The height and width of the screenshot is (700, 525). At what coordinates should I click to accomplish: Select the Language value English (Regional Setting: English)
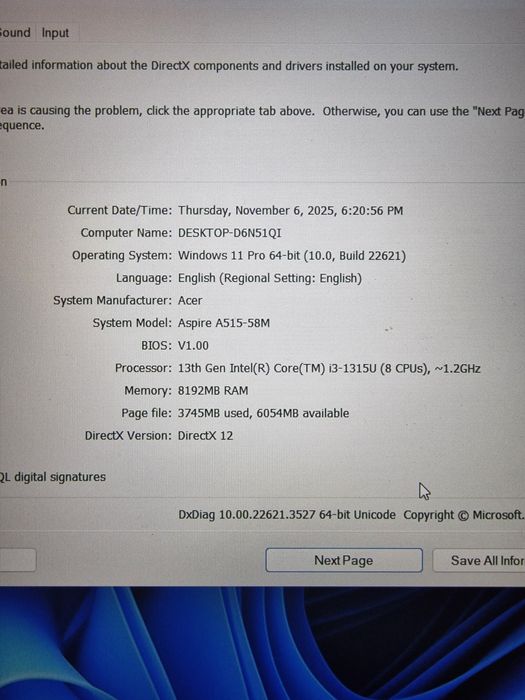click(270, 278)
